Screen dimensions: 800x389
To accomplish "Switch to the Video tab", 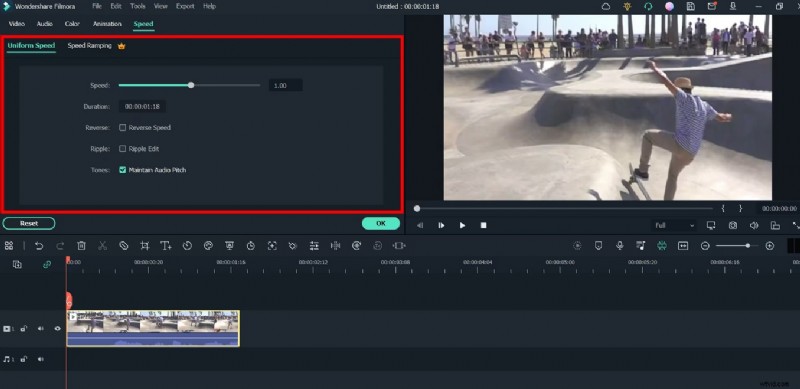I will pos(16,24).
